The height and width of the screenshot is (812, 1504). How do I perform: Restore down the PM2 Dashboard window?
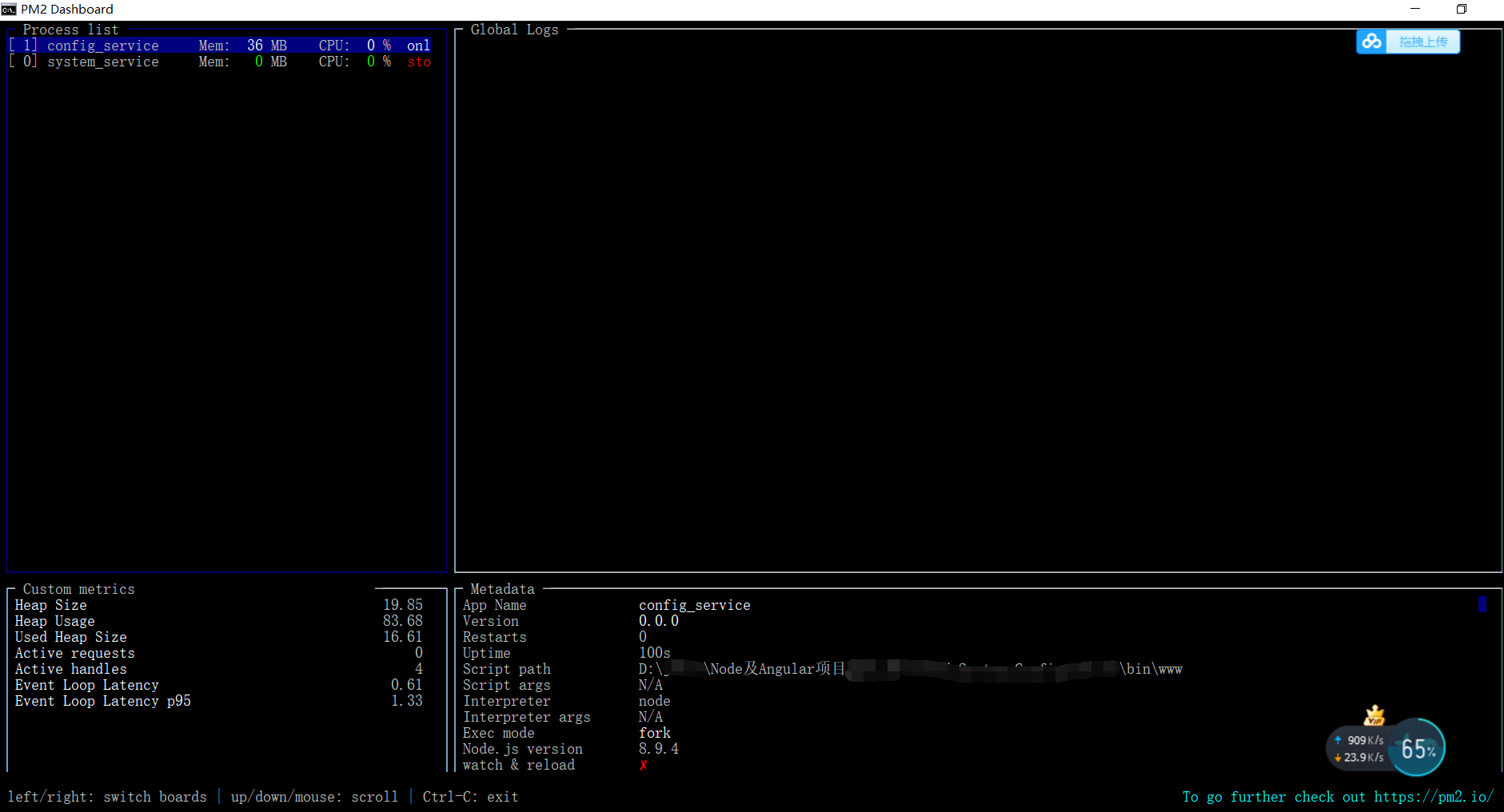1461,9
